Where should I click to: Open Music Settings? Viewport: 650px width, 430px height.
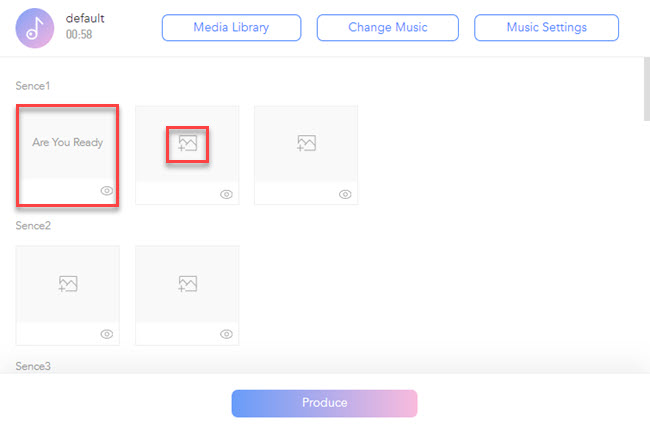(x=546, y=28)
